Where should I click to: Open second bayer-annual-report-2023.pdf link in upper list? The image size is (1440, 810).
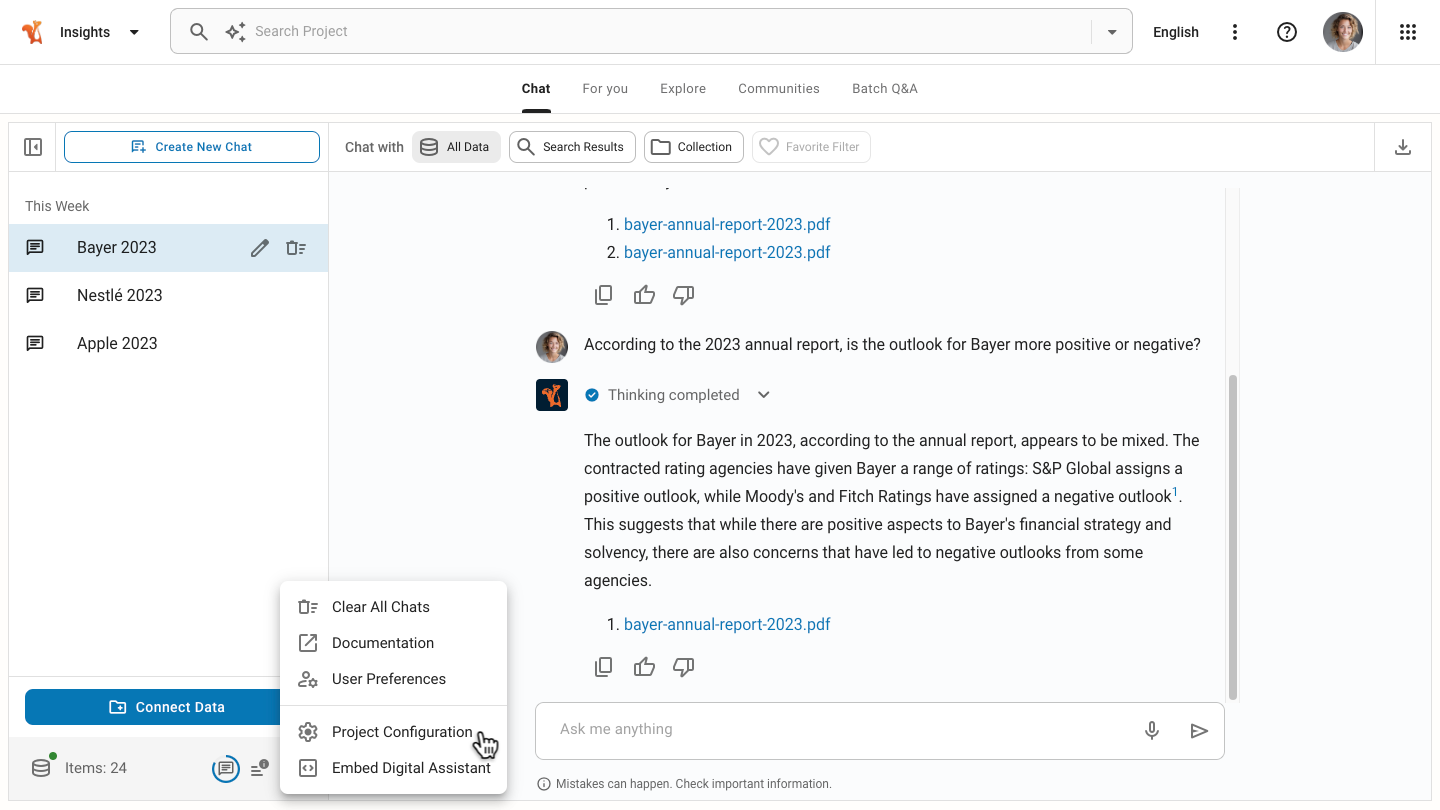coord(727,252)
